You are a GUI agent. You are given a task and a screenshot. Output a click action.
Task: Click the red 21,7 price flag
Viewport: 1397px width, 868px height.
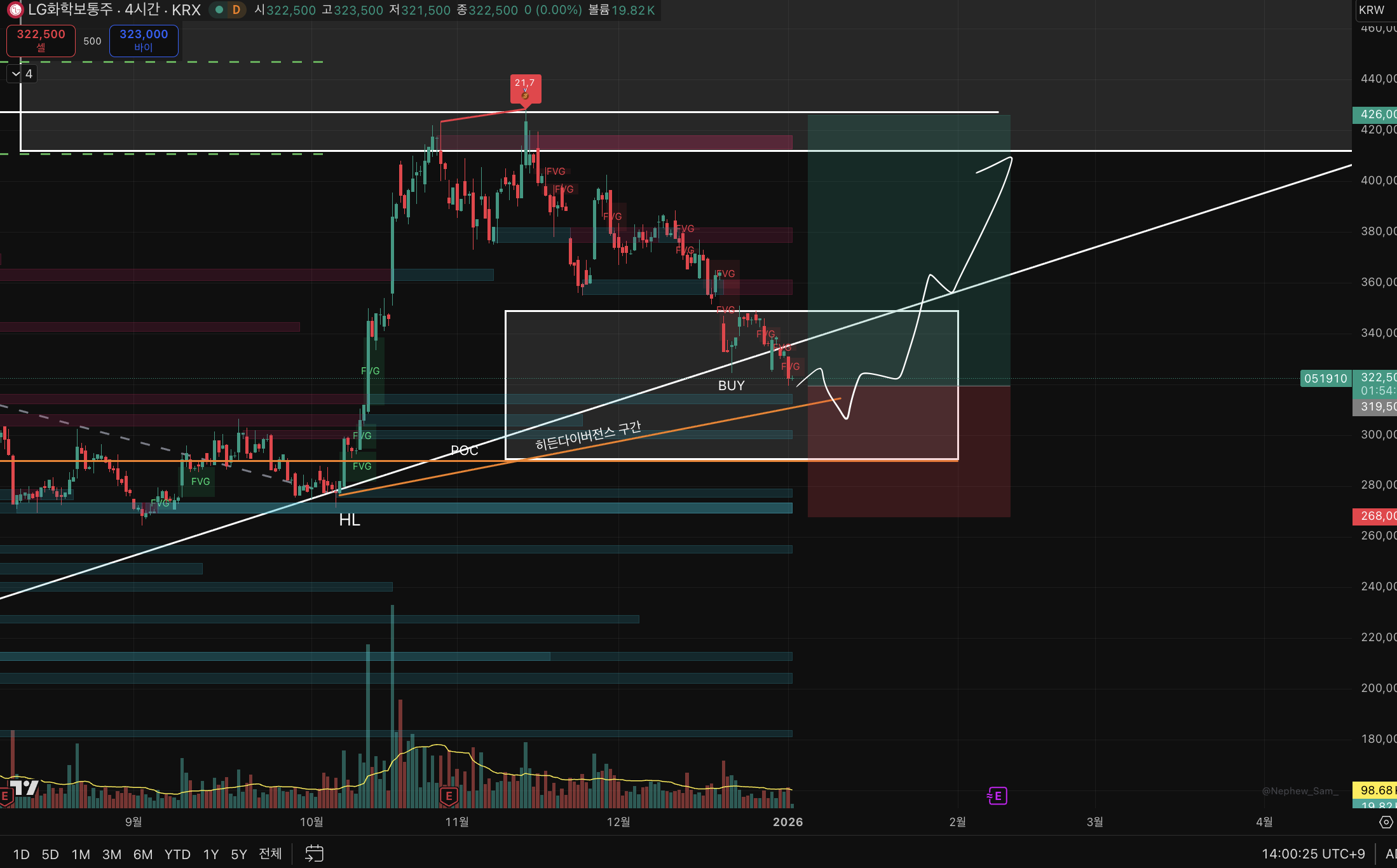coord(525,88)
